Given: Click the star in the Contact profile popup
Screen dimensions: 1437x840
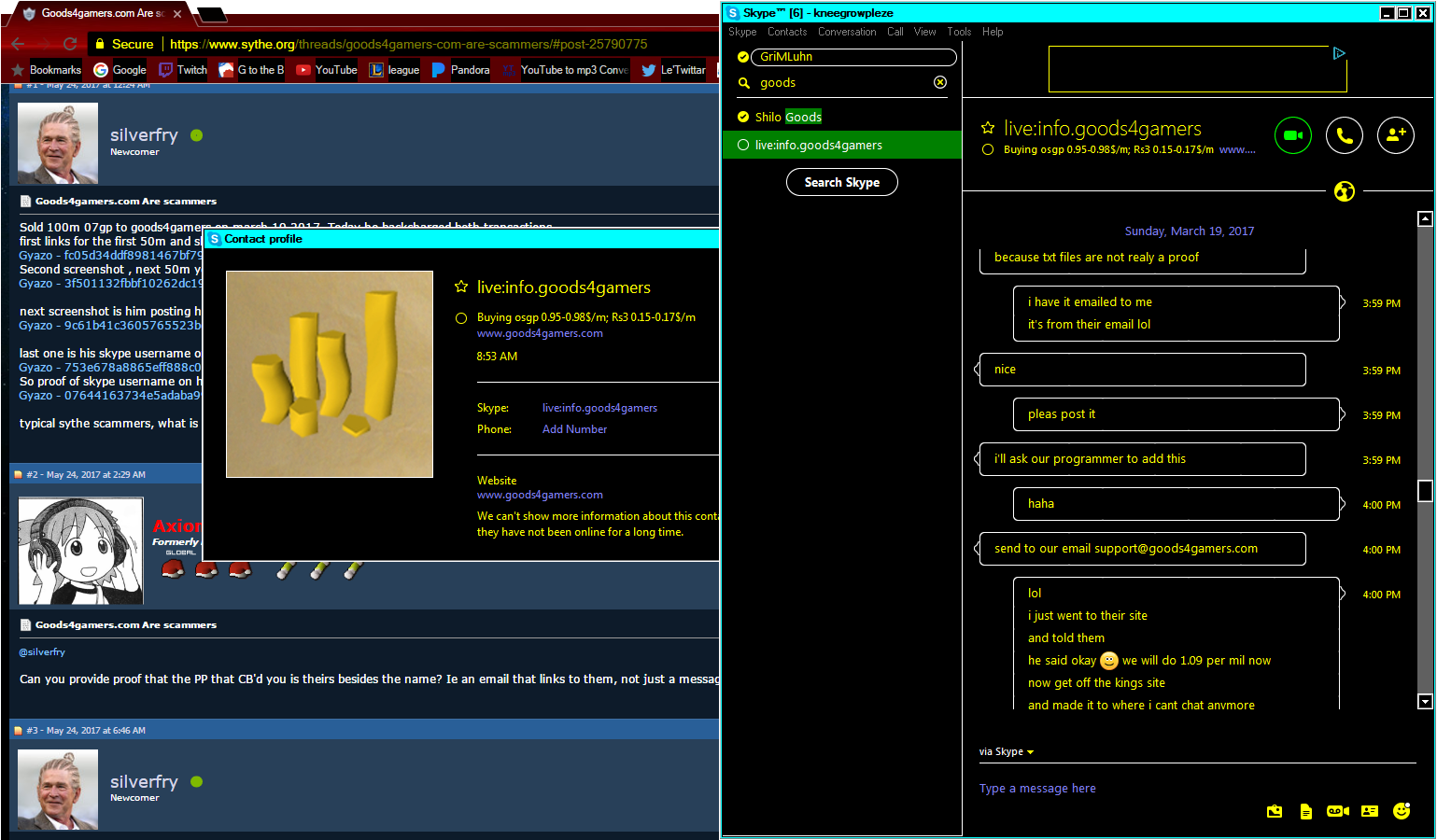Looking at the screenshot, I should tap(461, 287).
